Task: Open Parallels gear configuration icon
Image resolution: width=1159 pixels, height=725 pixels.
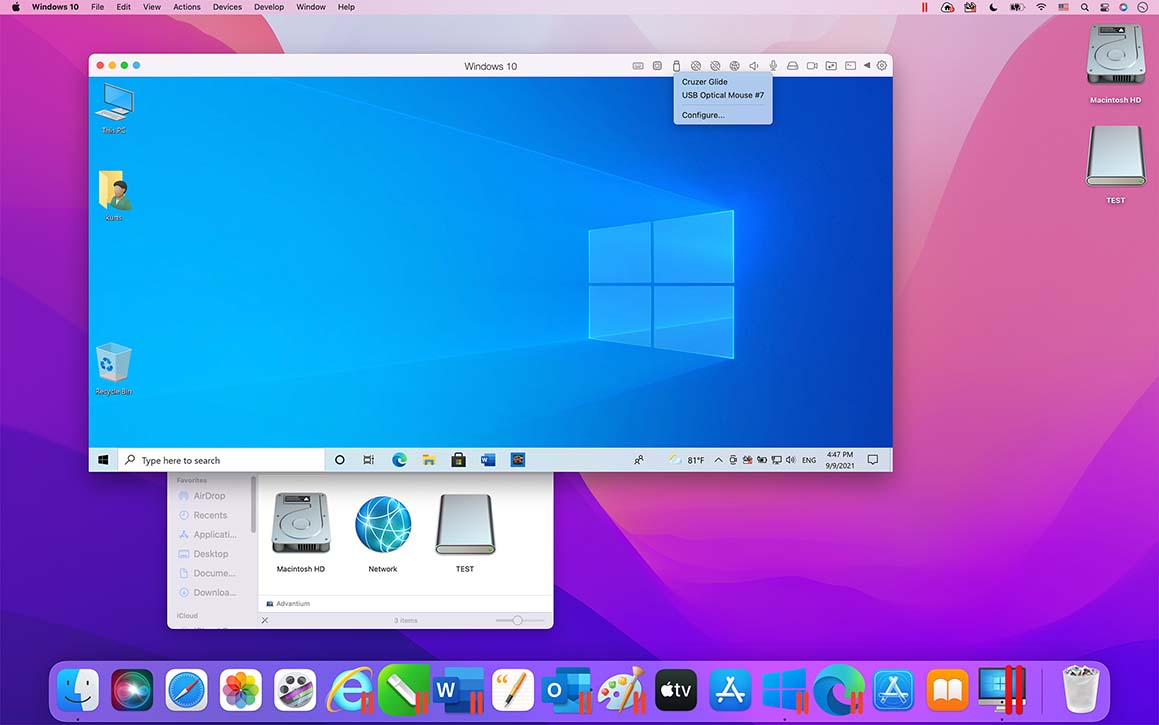Action: [x=882, y=66]
